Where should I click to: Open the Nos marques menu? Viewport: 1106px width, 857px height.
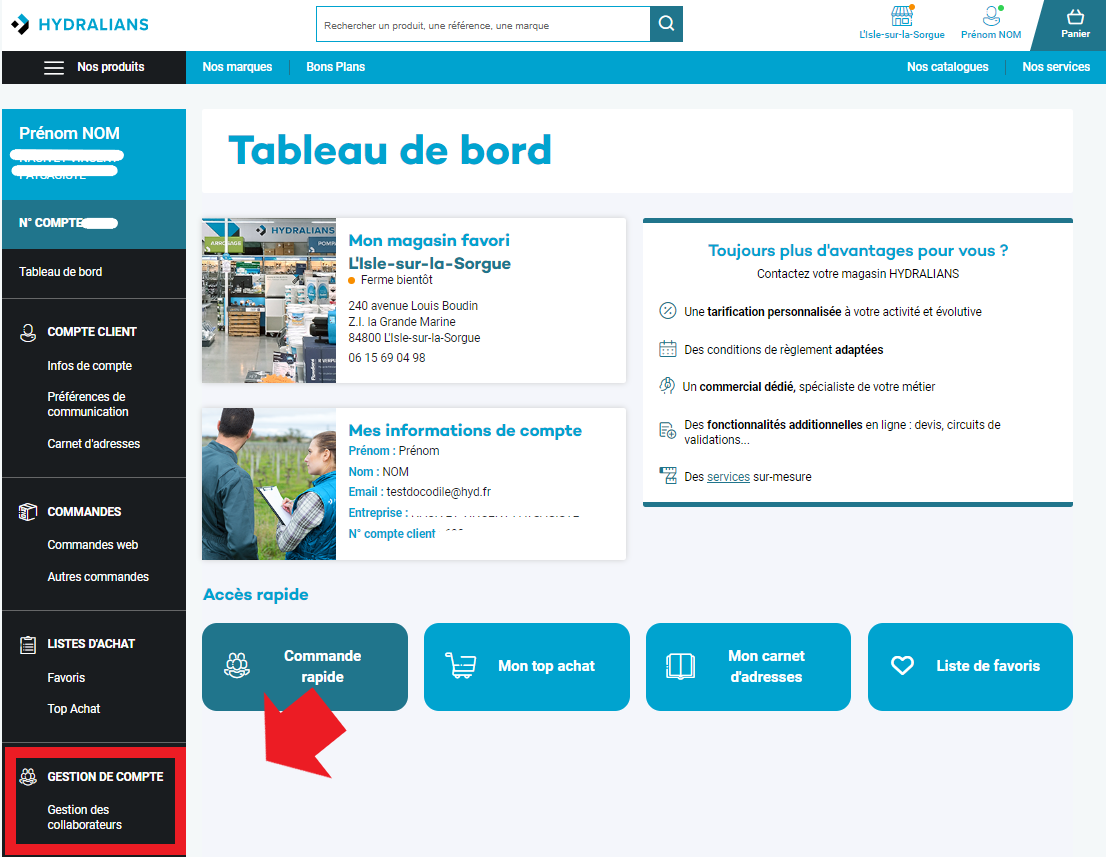coord(237,67)
